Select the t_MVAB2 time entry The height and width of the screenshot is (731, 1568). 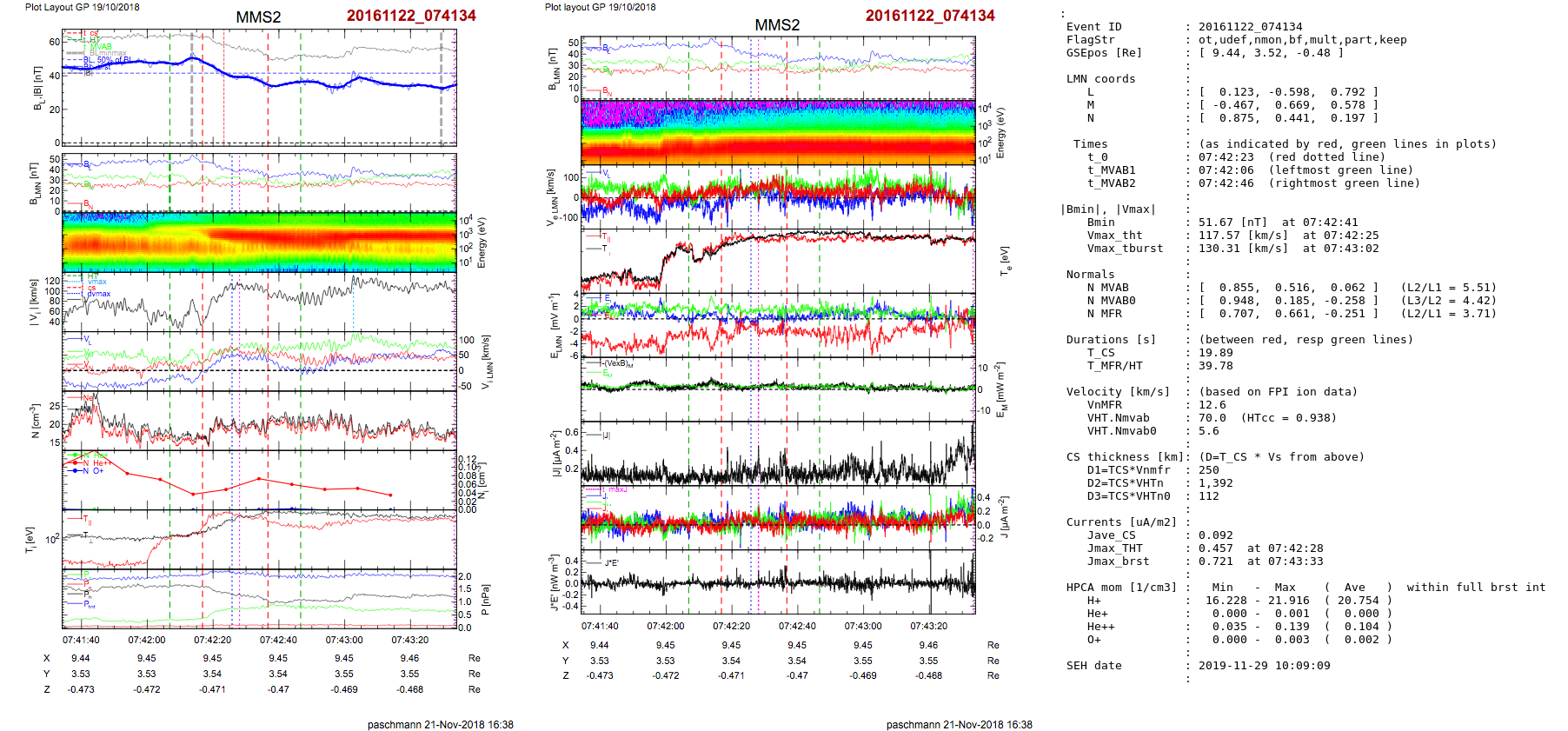tap(1111, 183)
